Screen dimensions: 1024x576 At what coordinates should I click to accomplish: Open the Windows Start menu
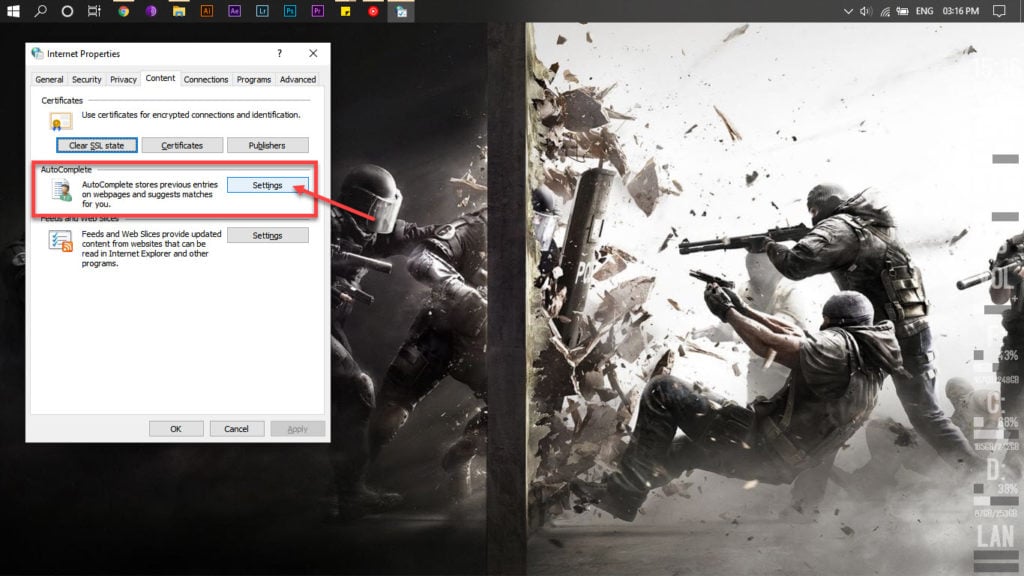[12, 11]
